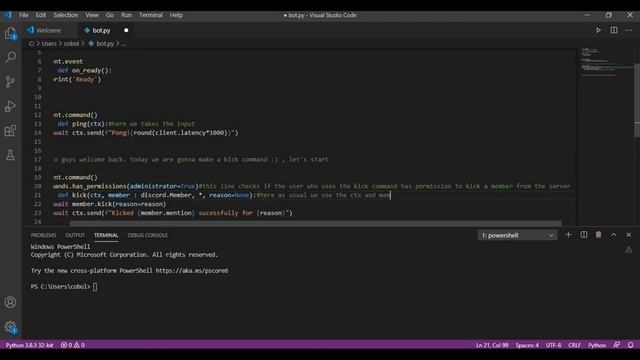Click line number 21 in gutter
This screenshot has height=360, width=640.
pos(38,195)
